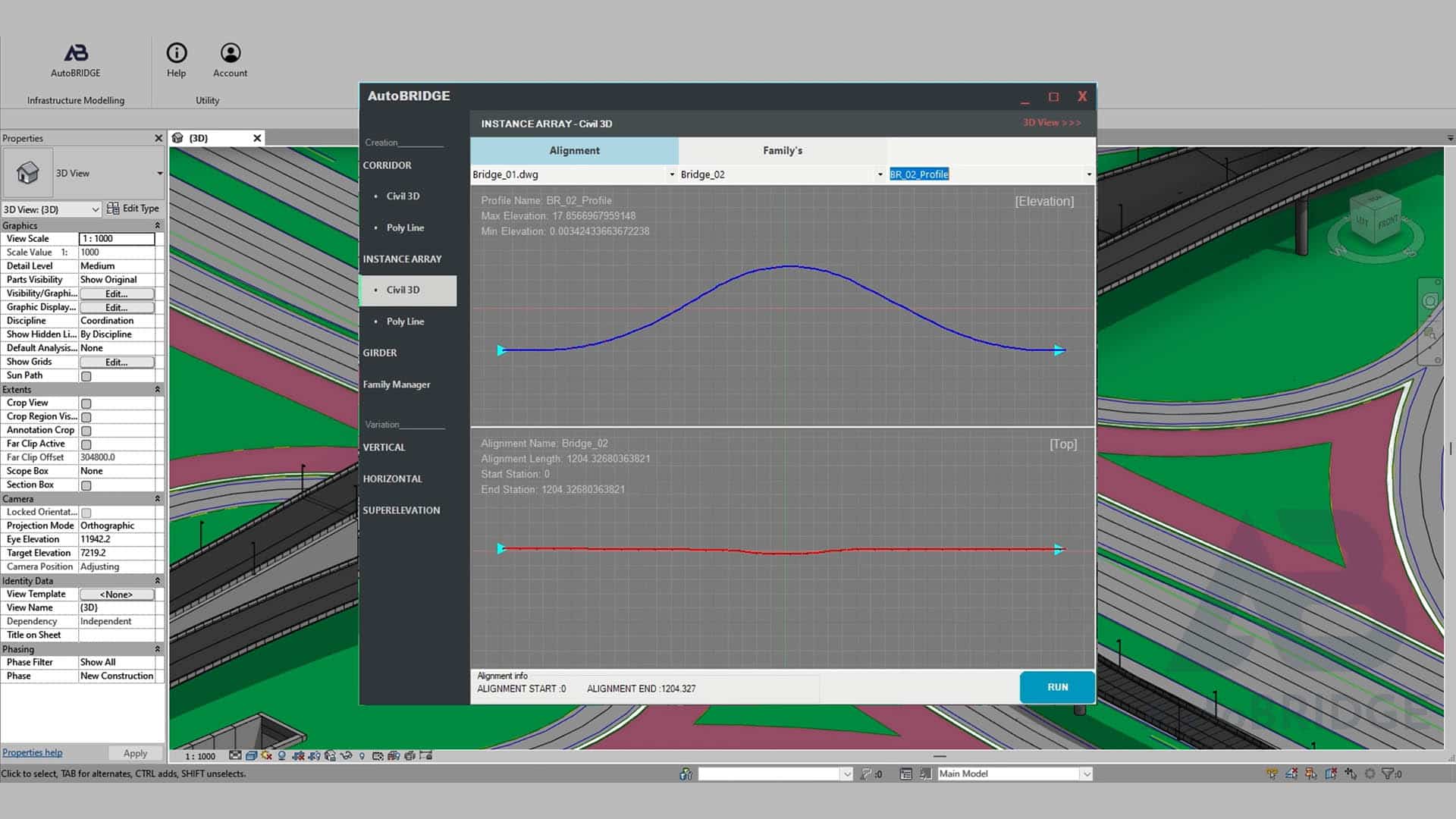This screenshot has width=1456, height=819.
Task: Toggle the Far Clip Active checkbox
Action: 86,444
